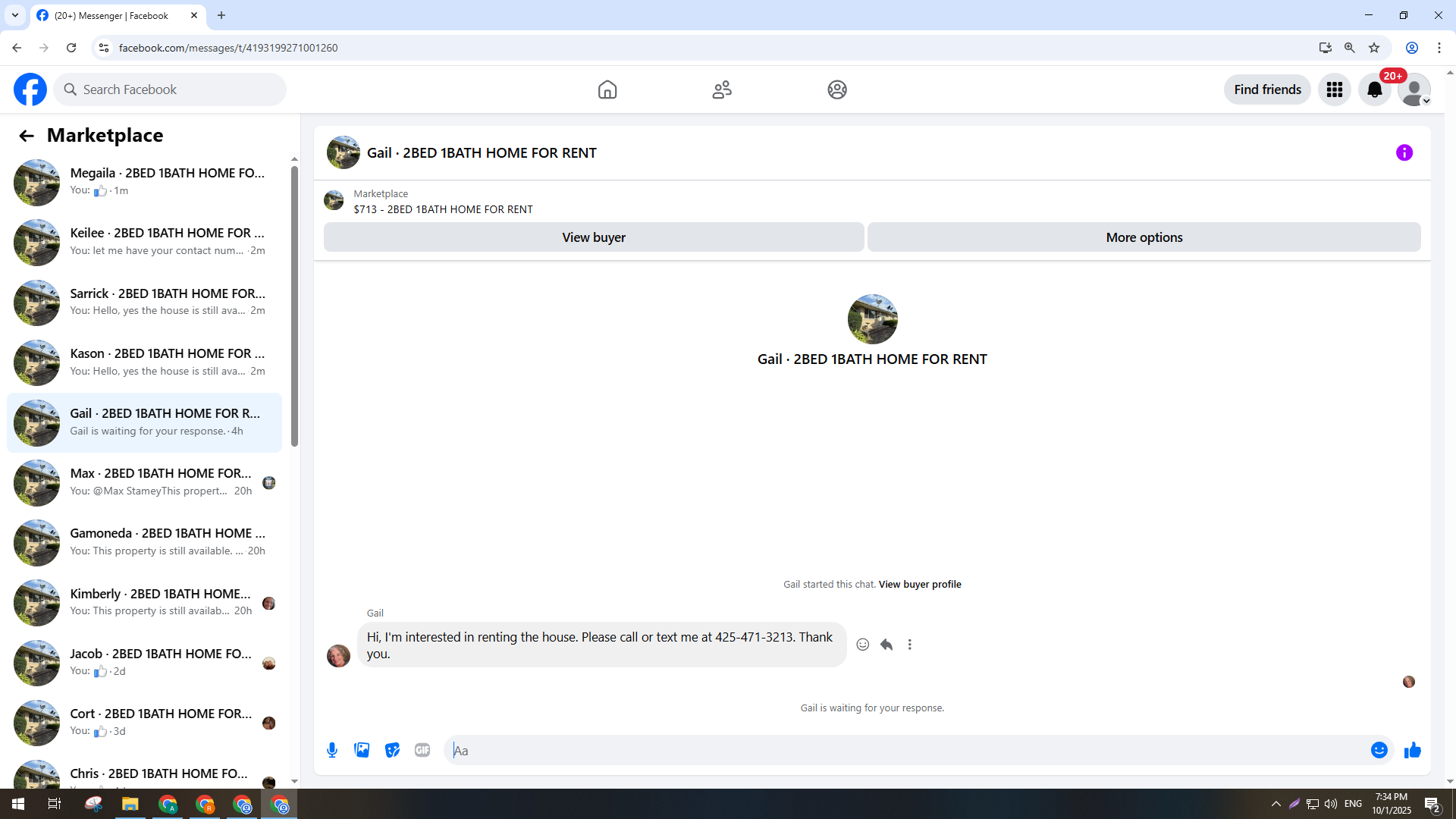Select the Messenger Facebook tab
Viewport: 1456px width, 819px height.
(x=118, y=15)
